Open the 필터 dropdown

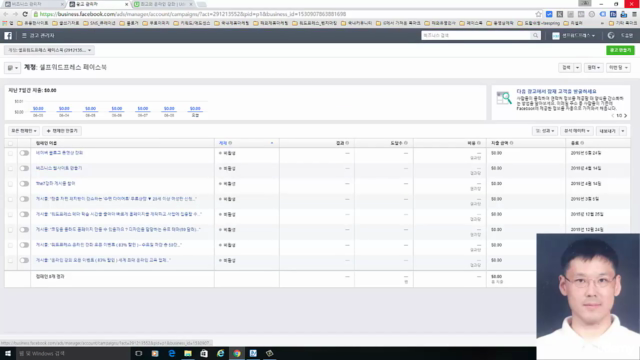coord(593,68)
